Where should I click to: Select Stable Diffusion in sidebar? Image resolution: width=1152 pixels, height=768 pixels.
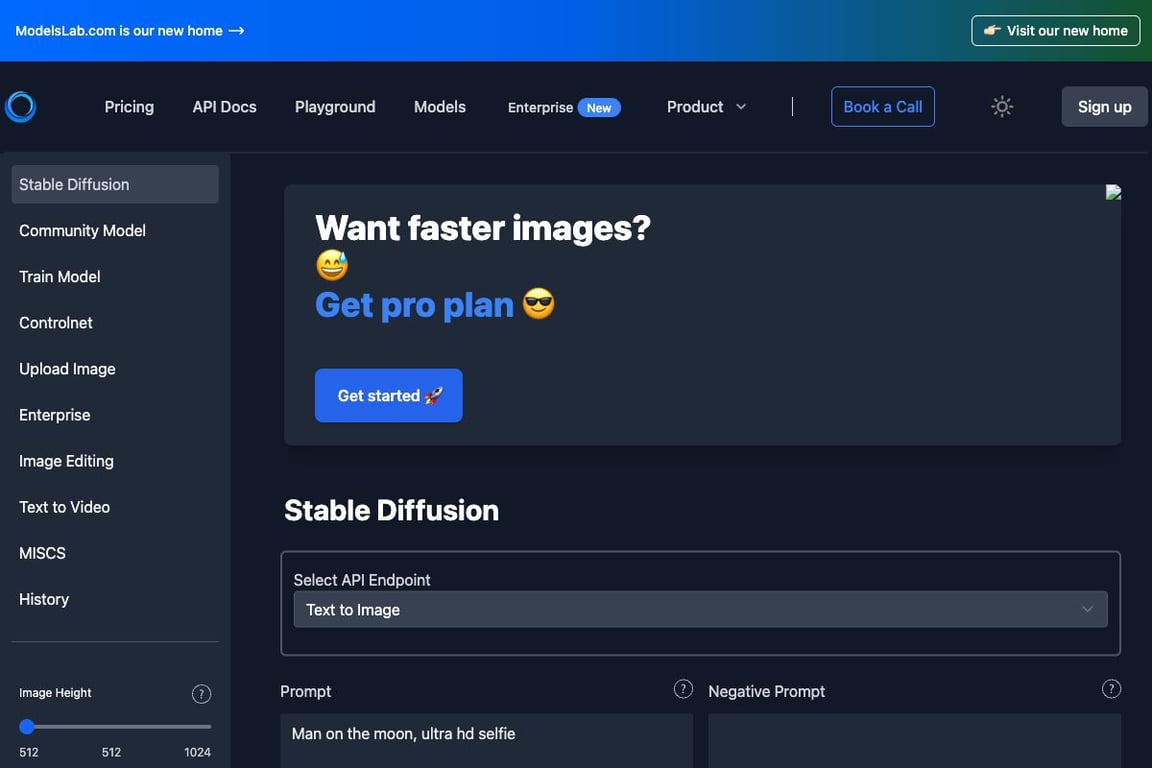[x=115, y=184]
